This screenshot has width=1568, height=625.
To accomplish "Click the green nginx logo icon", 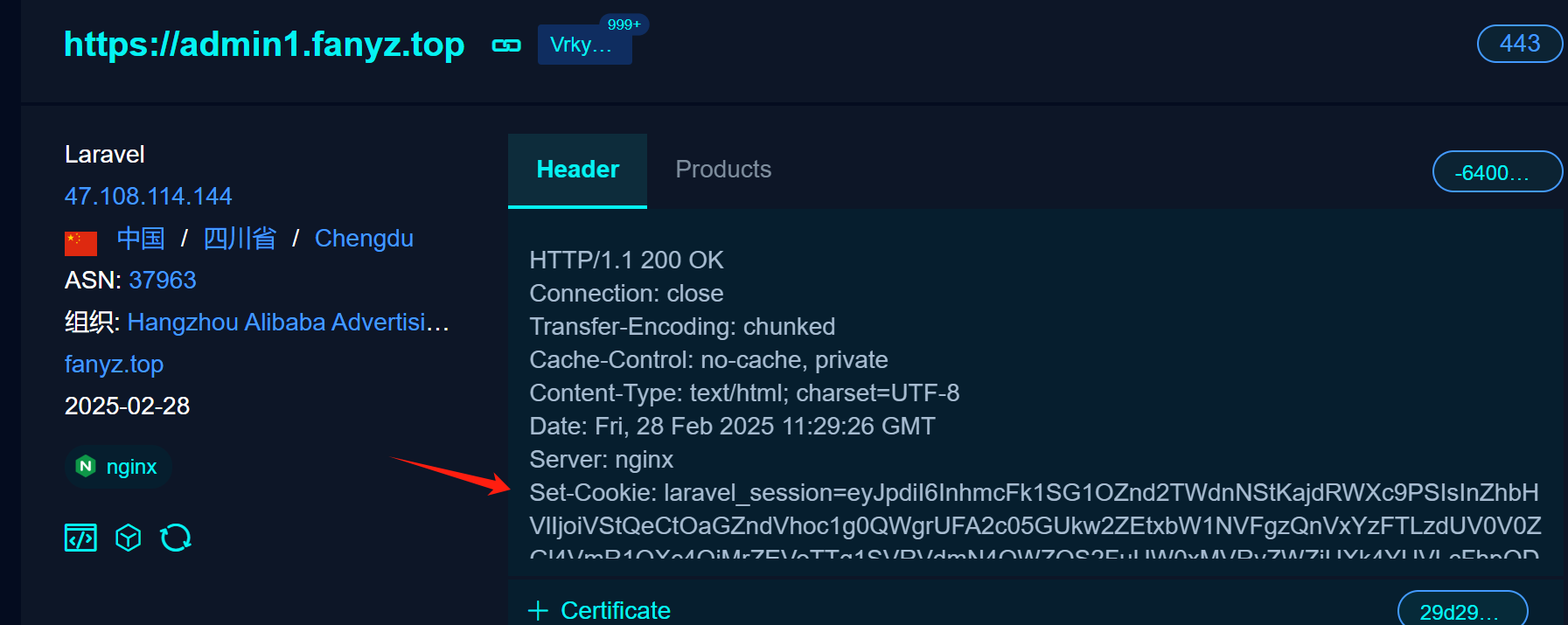I will 86,467.
